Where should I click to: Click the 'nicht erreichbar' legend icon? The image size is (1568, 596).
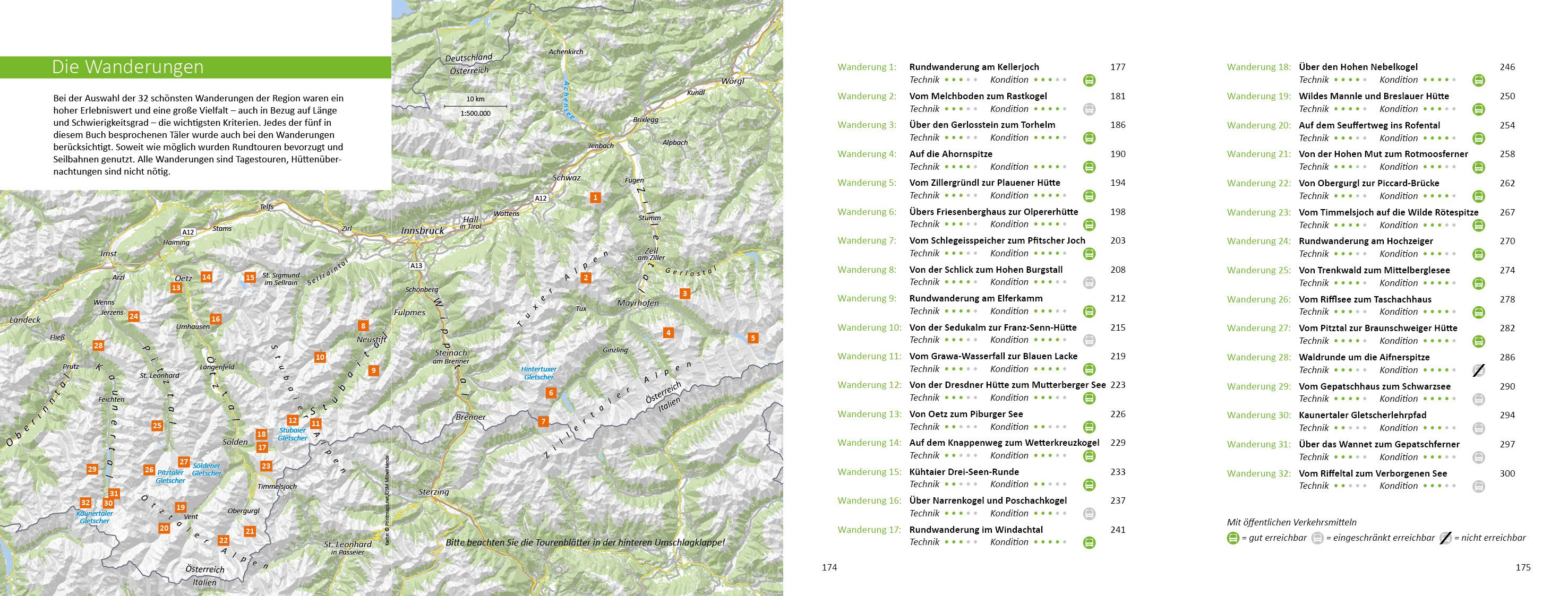[x=1445, y=538]
